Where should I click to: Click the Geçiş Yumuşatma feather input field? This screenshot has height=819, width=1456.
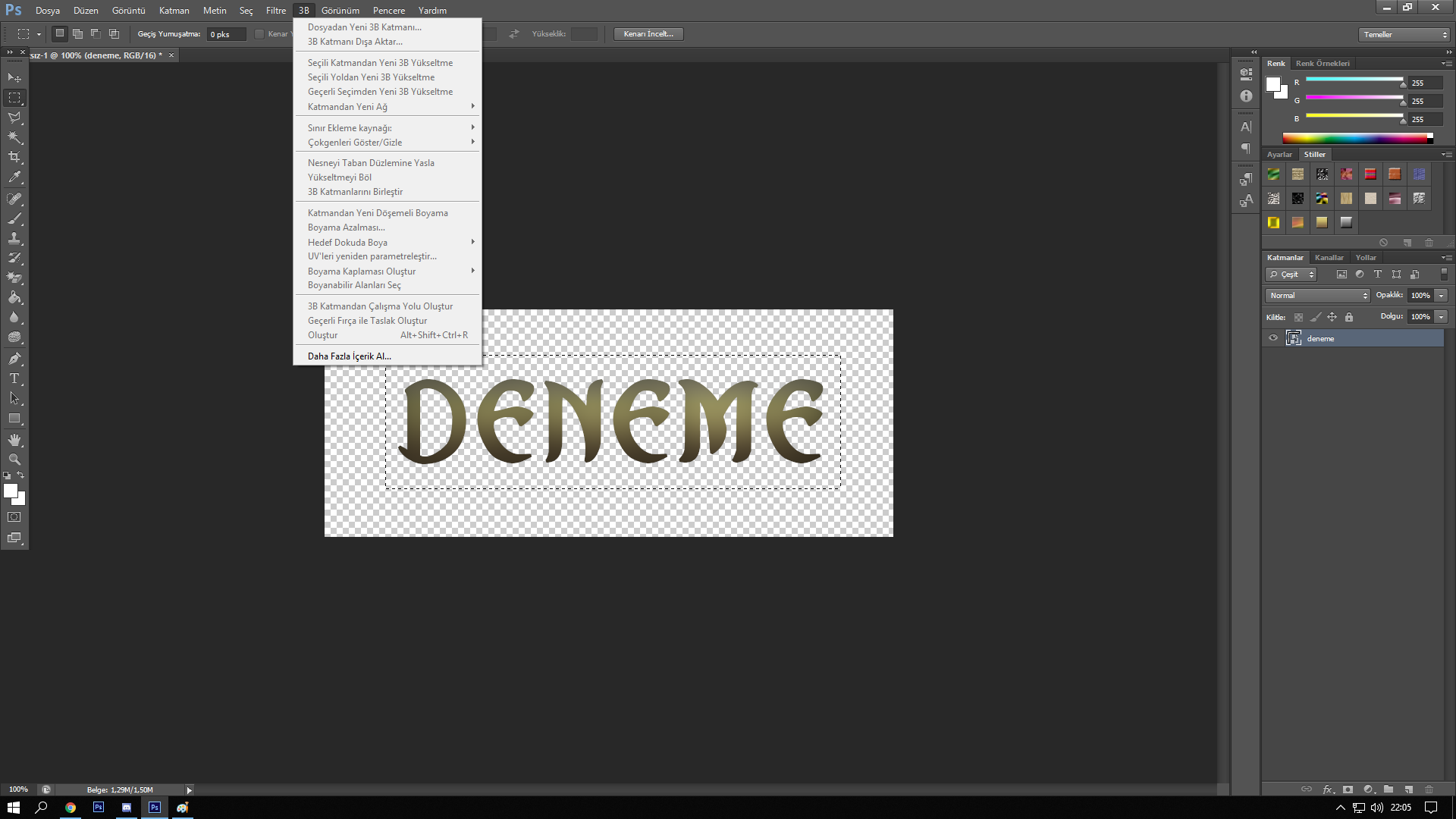[x=226, y=34]
